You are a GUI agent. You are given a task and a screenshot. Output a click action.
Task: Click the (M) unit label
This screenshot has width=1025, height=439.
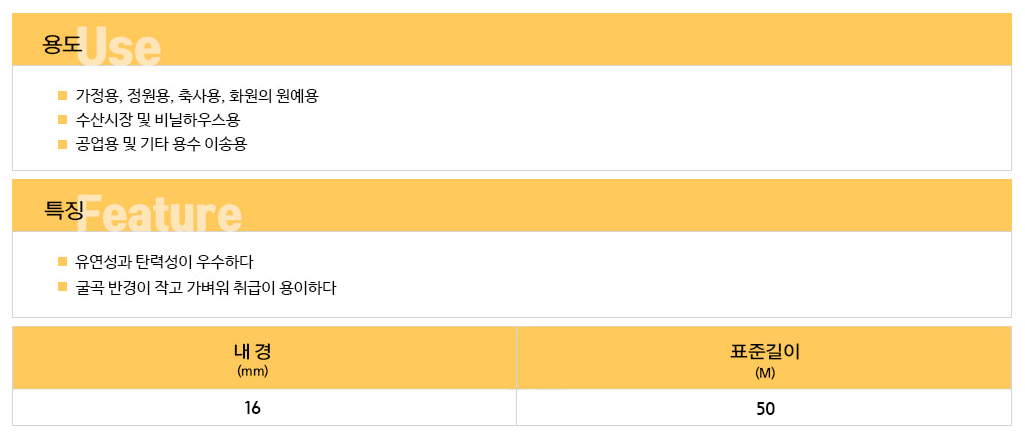click(x=765, y=373)
